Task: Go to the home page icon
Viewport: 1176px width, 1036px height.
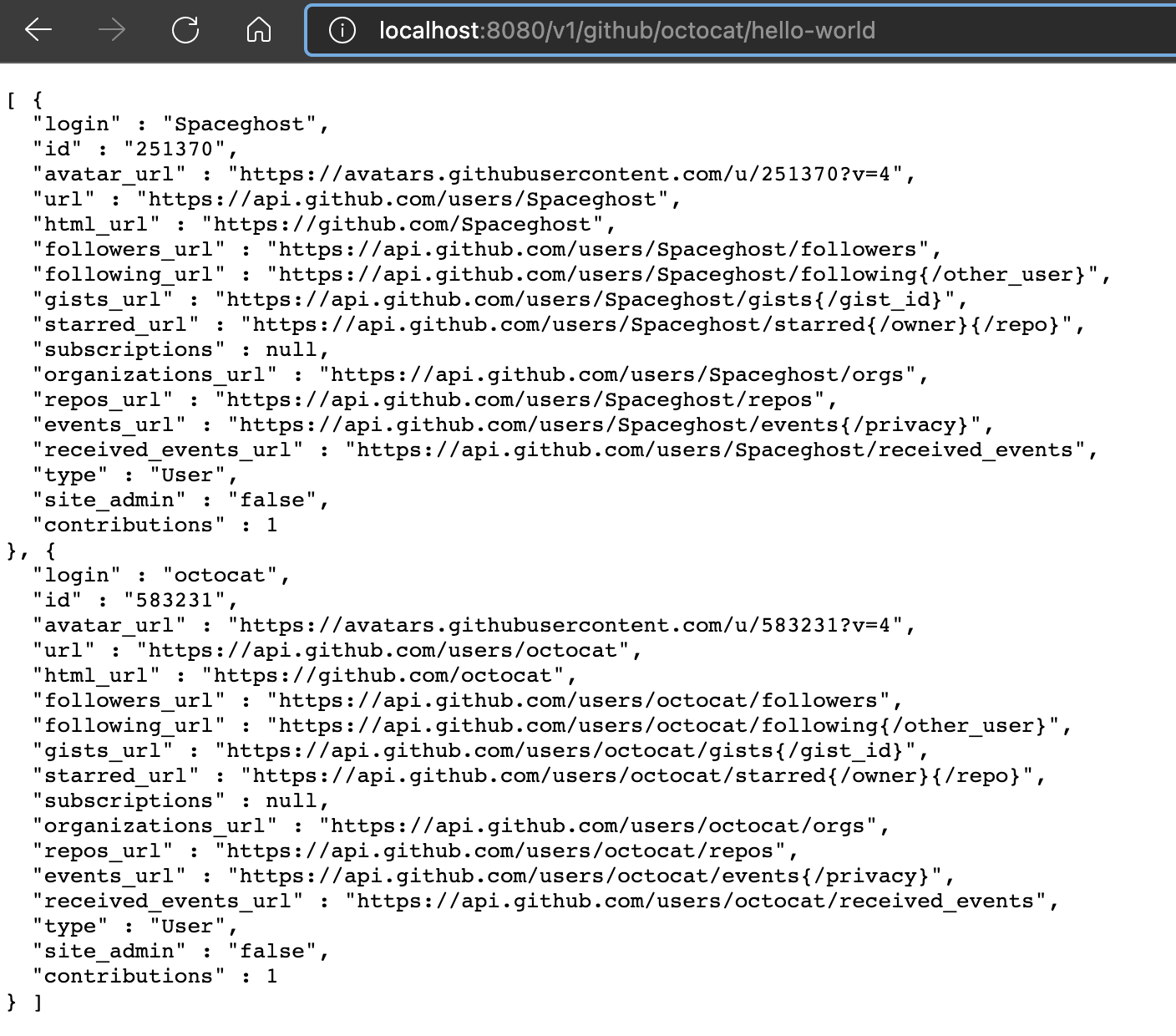Action: pos(259,31)
